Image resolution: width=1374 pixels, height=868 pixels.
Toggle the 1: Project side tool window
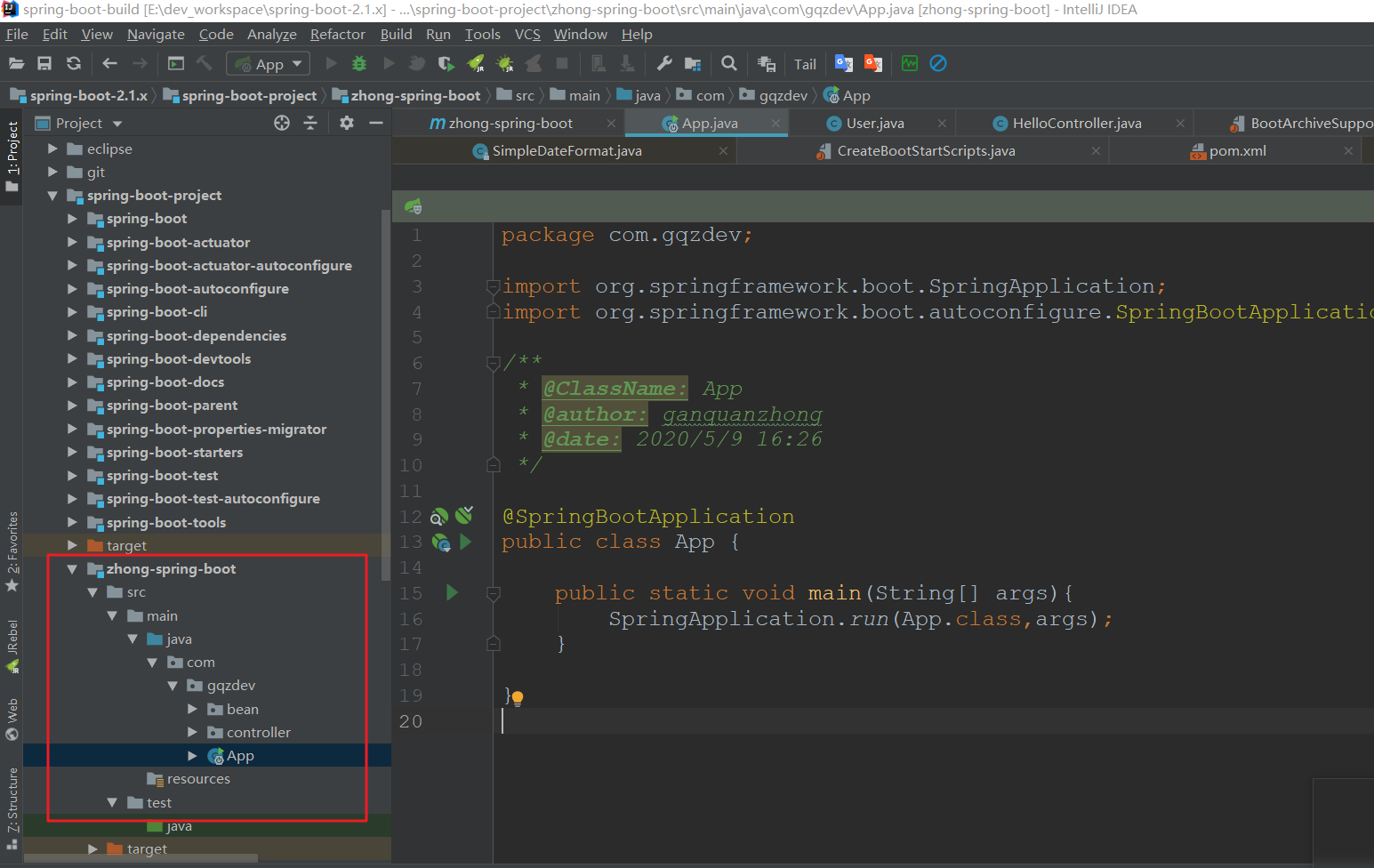[12, 157]
